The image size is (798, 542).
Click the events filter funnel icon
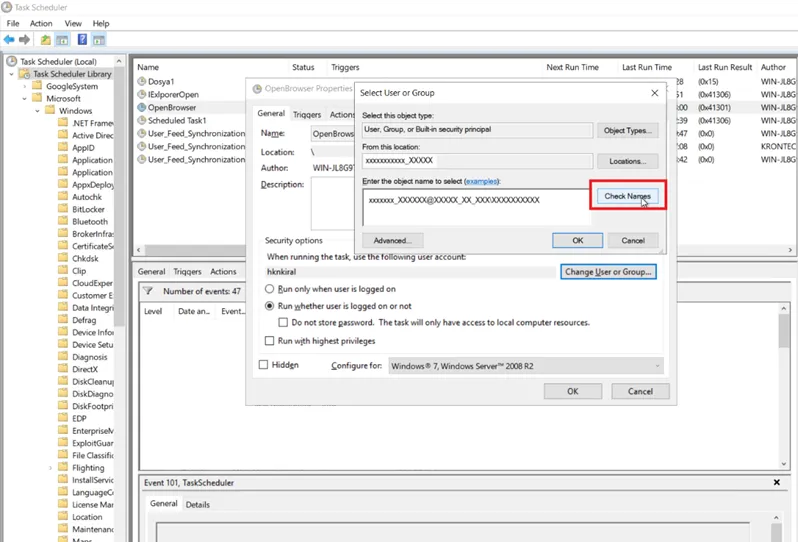[x=148, y=291]
